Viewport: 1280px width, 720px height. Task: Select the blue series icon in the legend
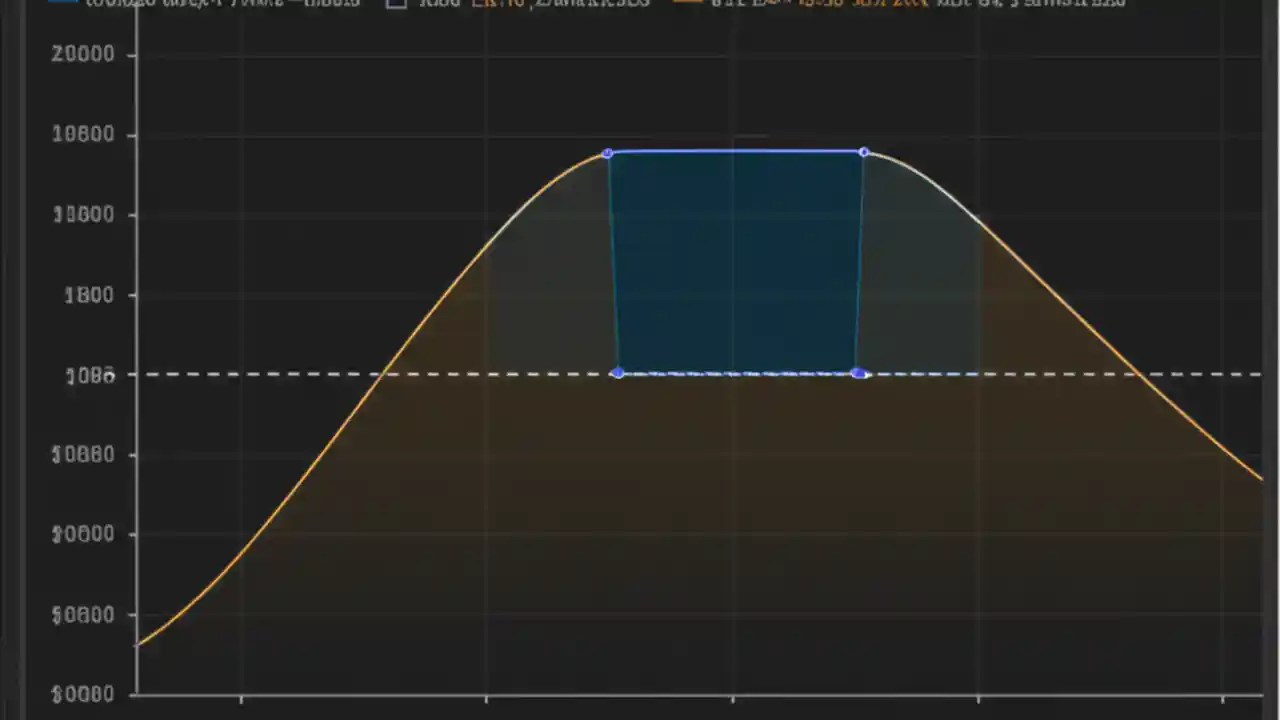point(63,3)
